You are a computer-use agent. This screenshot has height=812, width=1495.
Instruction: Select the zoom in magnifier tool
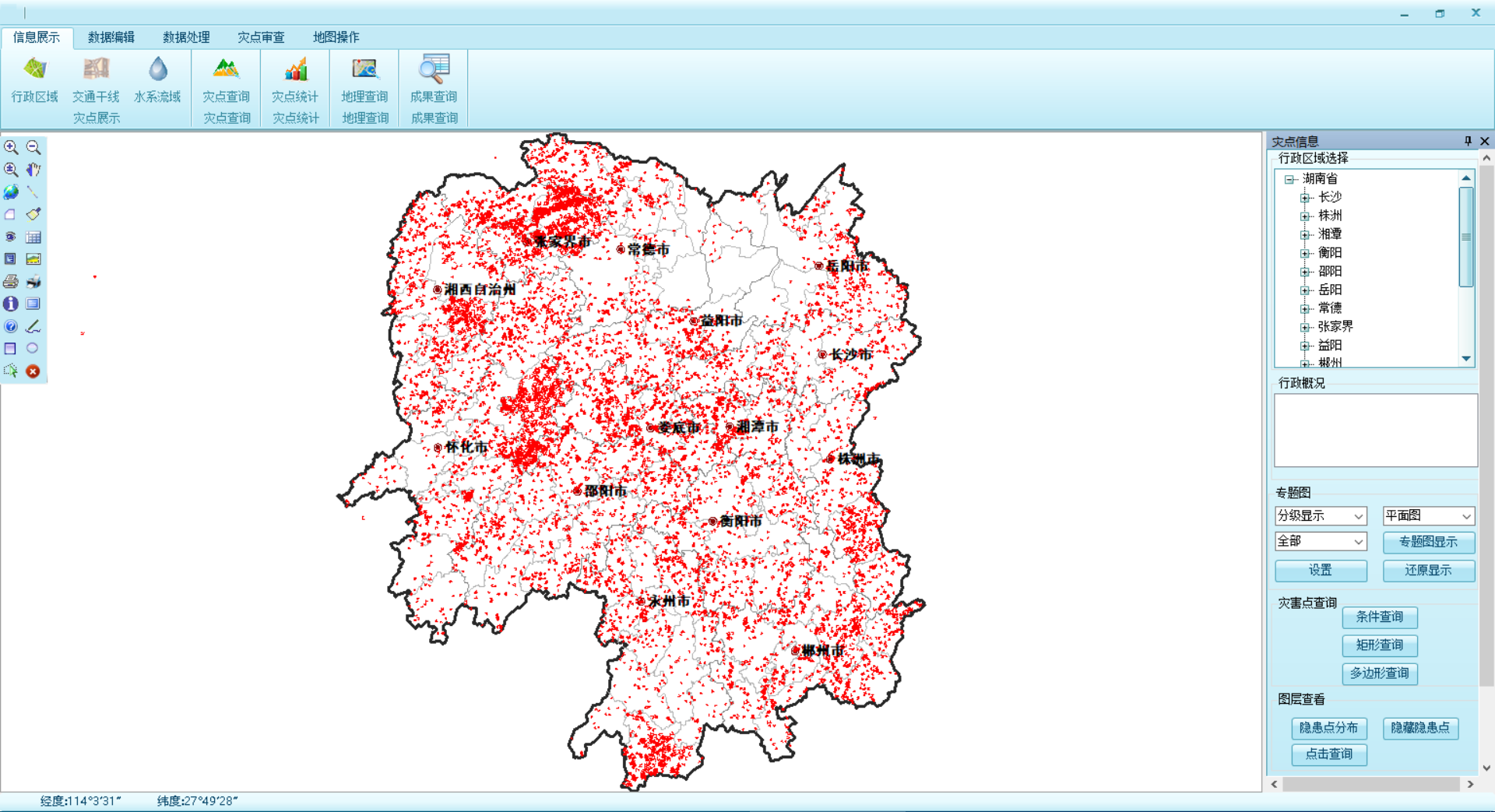coord(11,147)
